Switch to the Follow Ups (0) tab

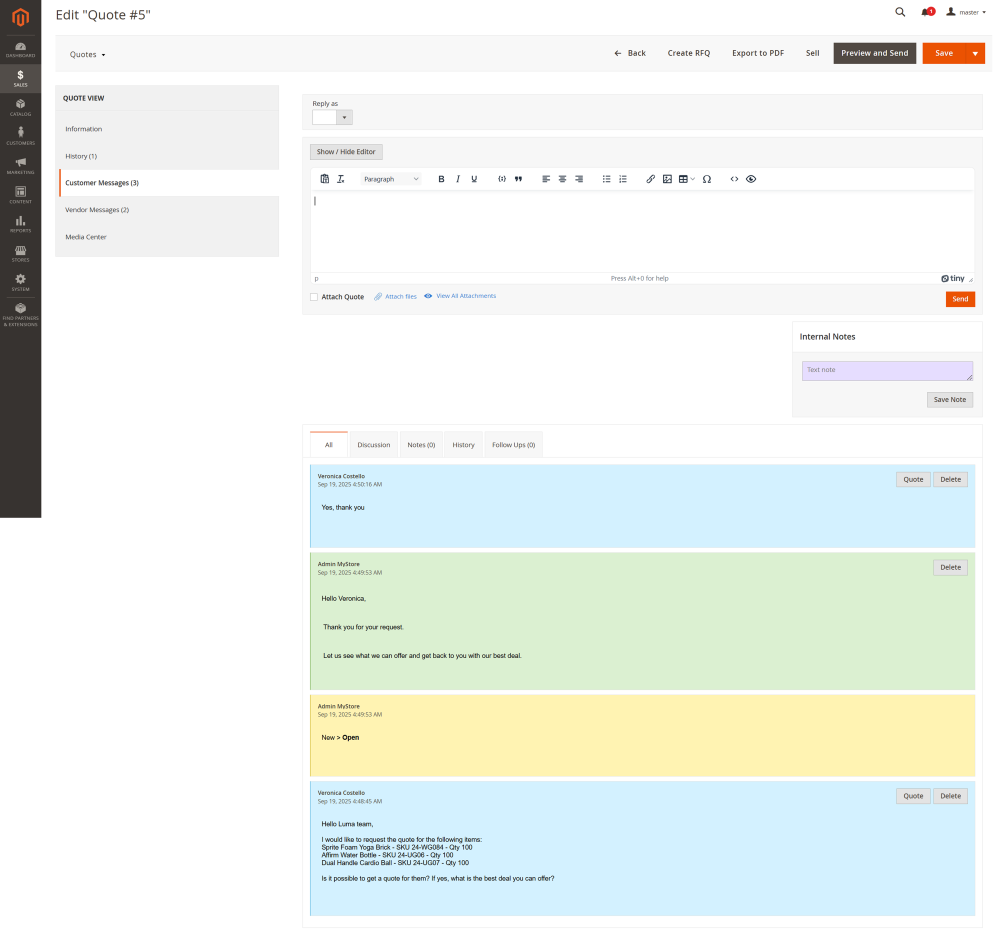point(513,445)
